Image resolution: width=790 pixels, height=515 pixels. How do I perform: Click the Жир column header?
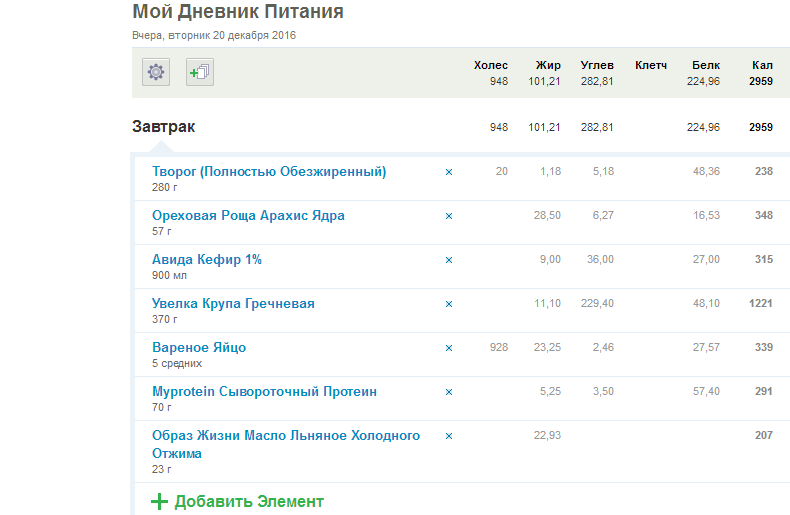click(548, 65)
